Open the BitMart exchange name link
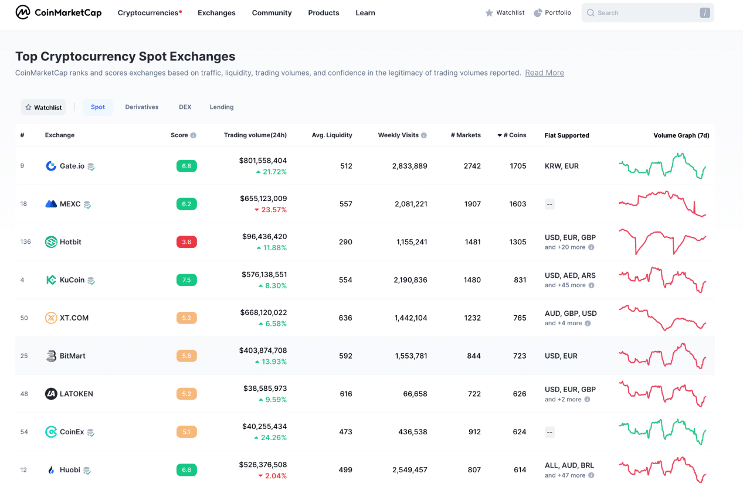 [x=72, y=356]
